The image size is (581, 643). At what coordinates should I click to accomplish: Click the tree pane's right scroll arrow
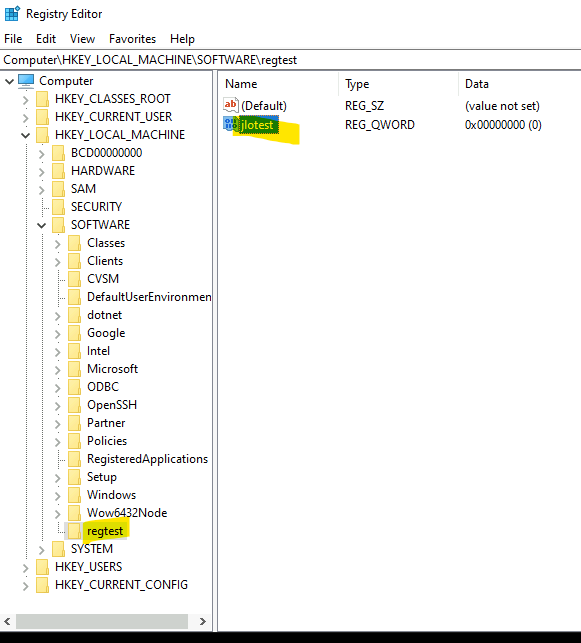click(203, 621)
